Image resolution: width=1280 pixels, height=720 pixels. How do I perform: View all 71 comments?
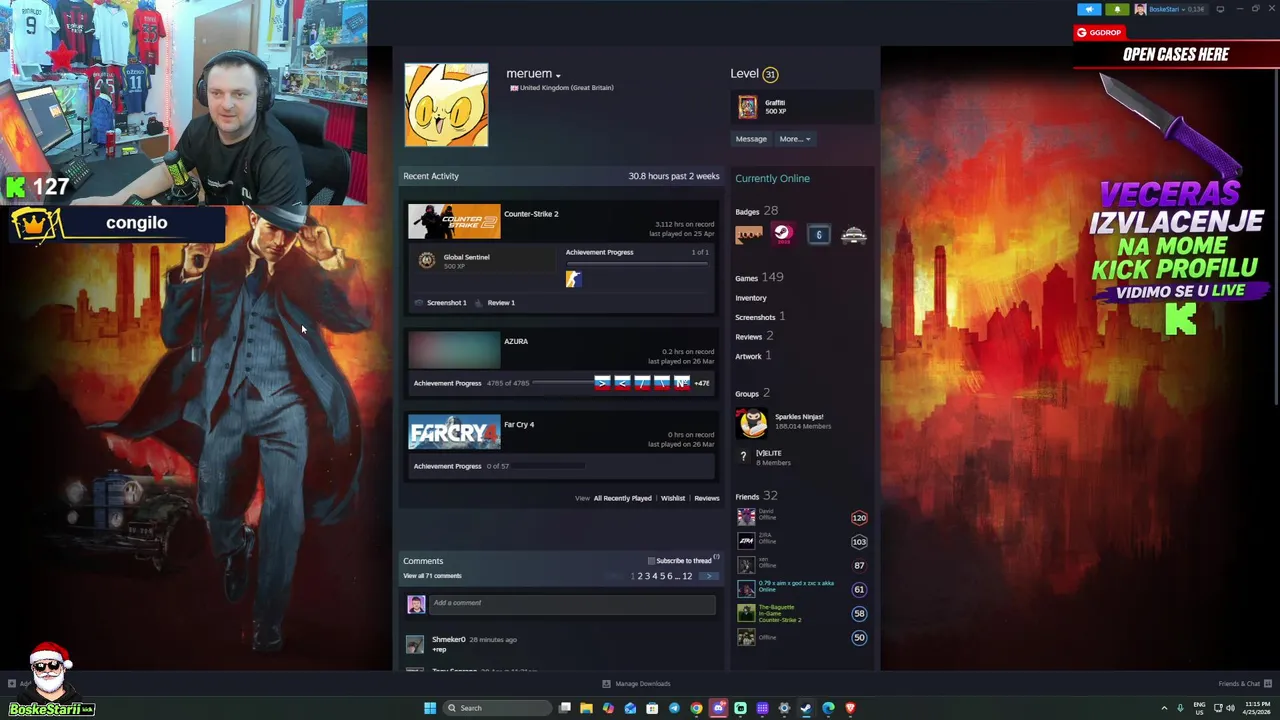(432, 576)
